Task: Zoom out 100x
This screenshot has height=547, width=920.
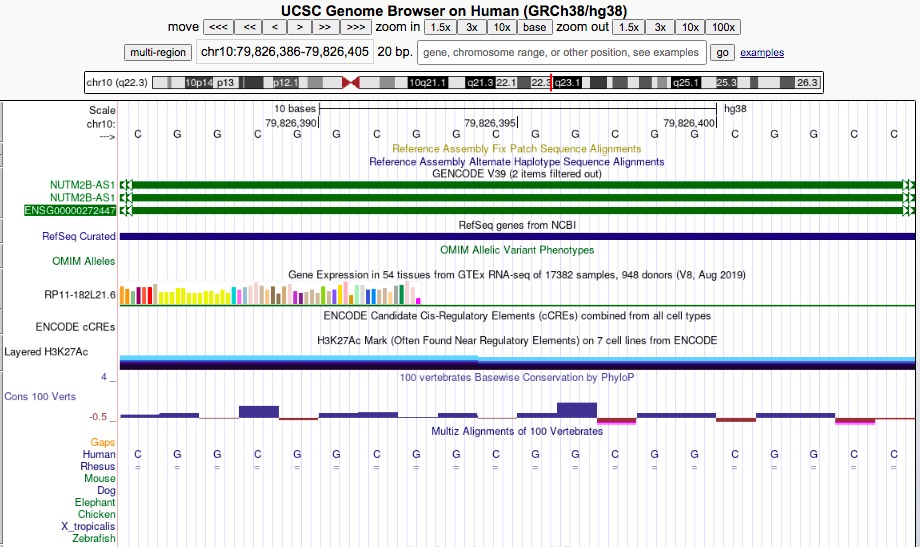Action: (723, 27)
